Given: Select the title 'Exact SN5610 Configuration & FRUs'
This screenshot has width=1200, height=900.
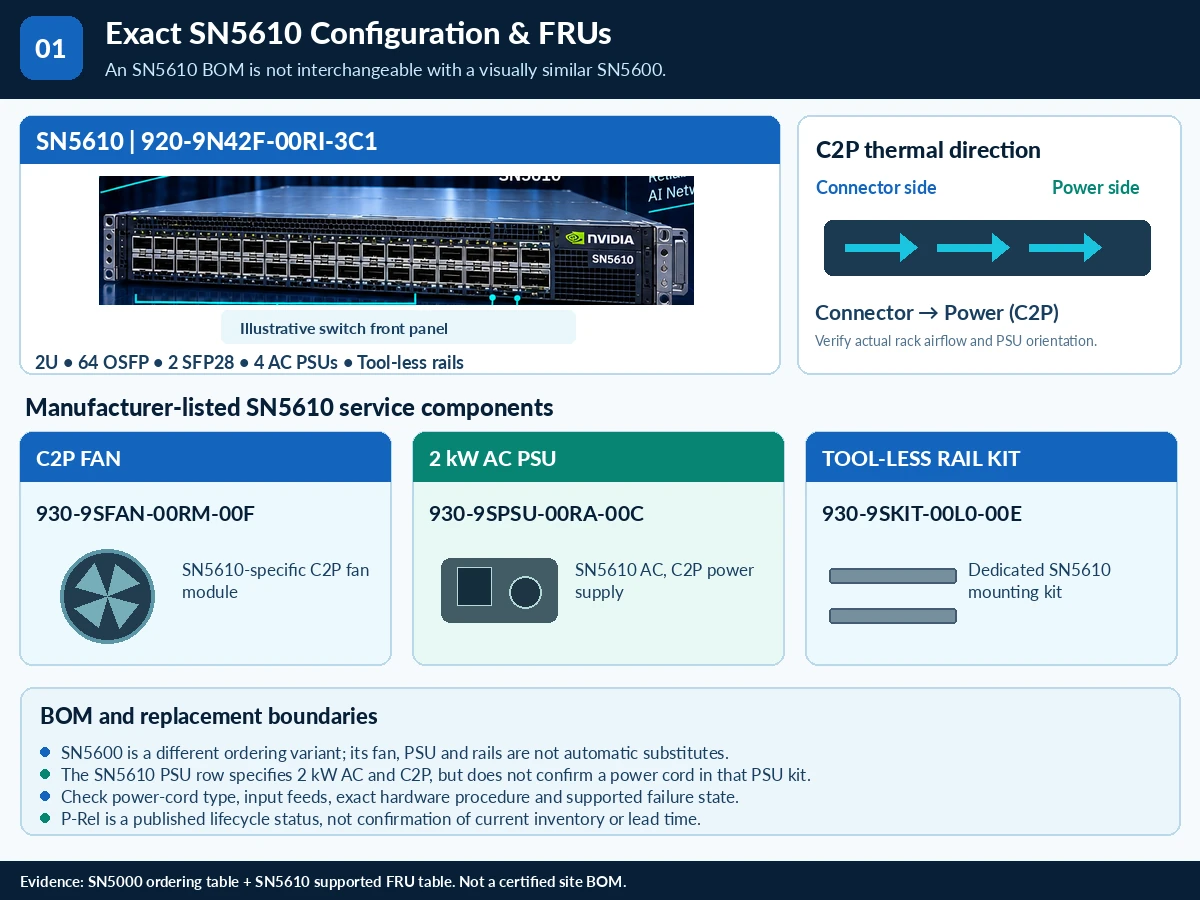Looking at the screenshot, I should (358, 33).
